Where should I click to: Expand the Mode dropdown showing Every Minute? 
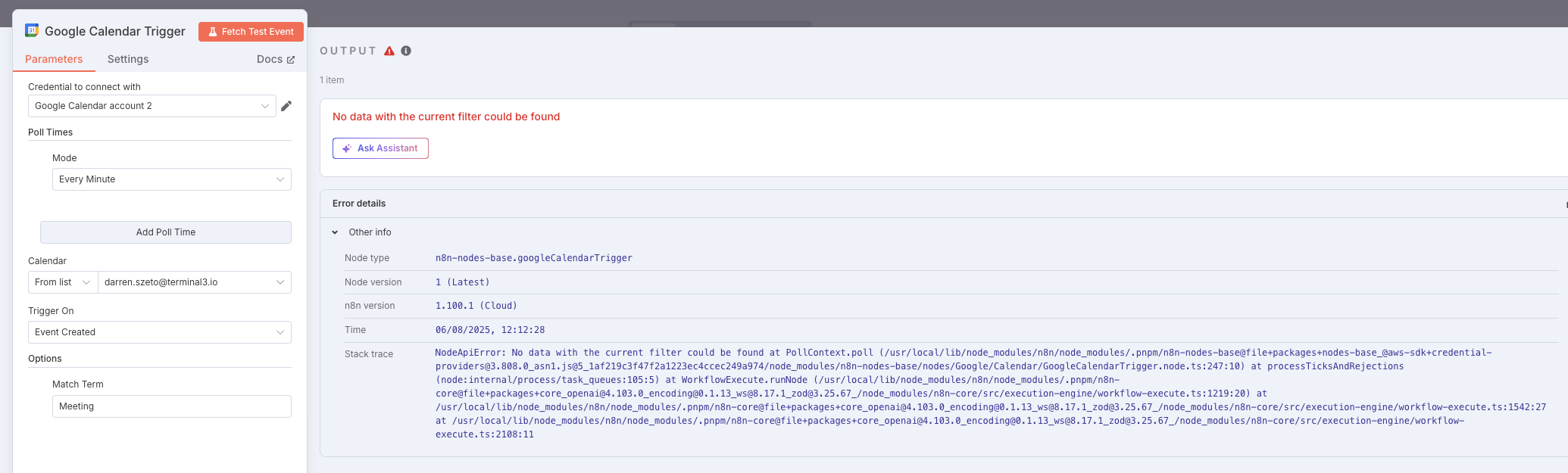[171, 179]
